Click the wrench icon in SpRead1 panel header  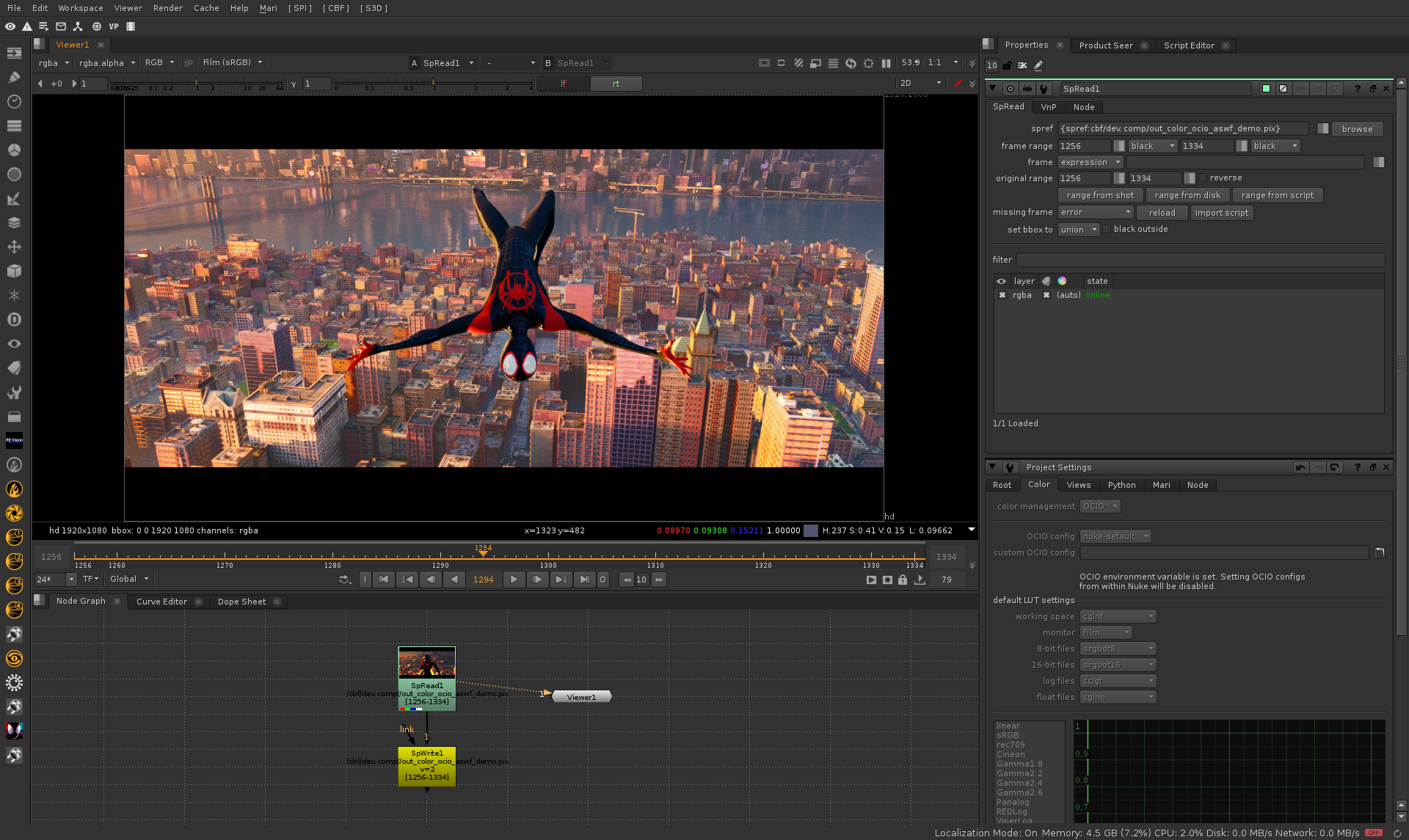[x=1044, y=89]
